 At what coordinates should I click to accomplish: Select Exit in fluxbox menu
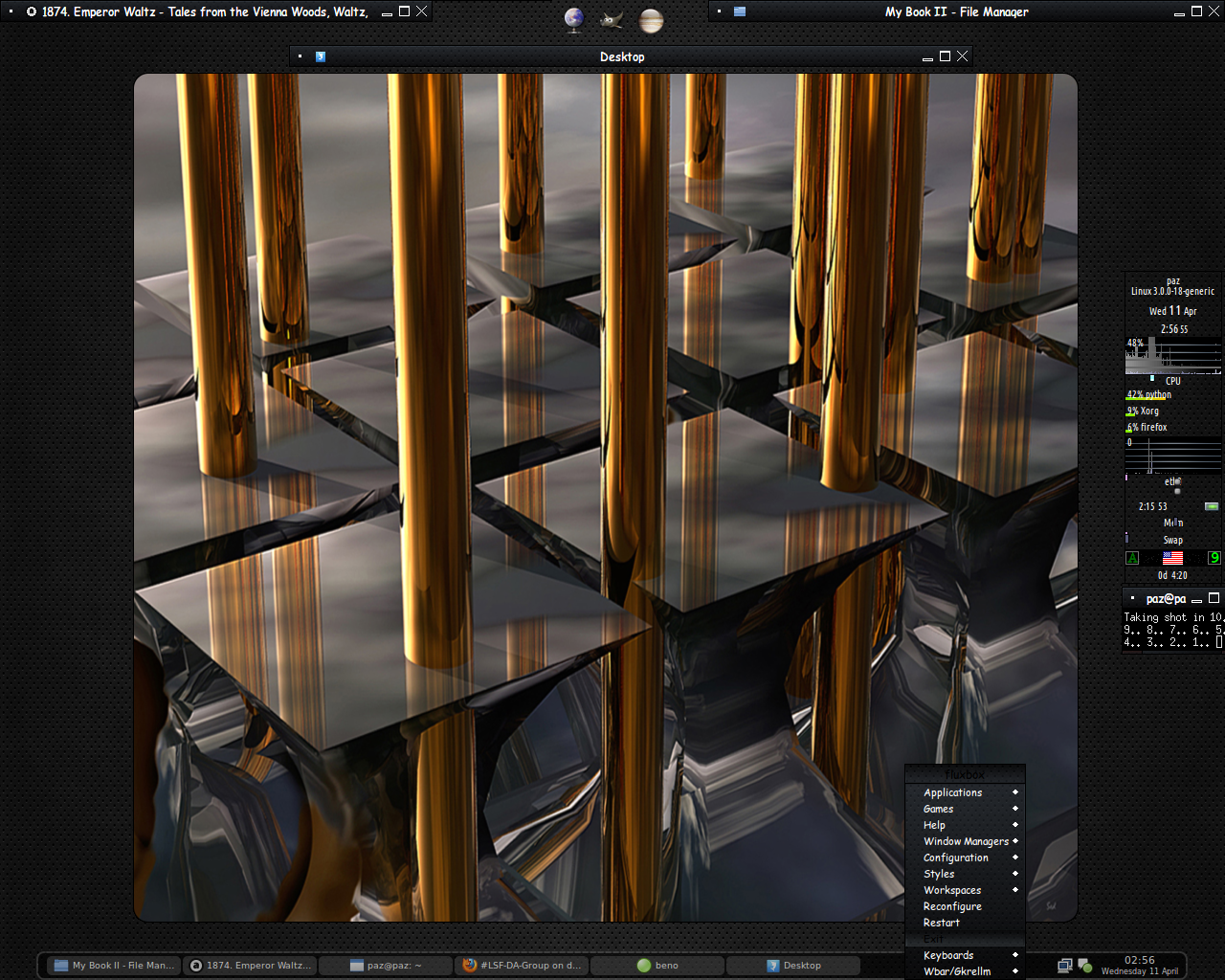coord(965,939)
